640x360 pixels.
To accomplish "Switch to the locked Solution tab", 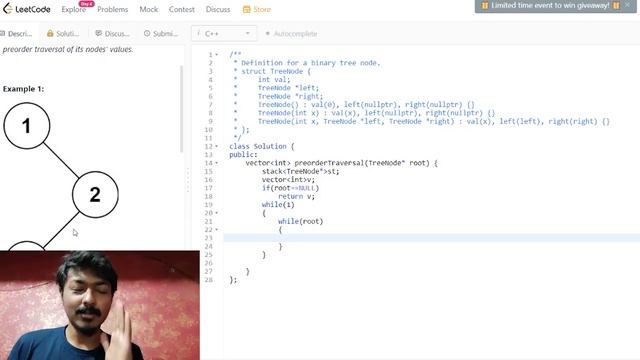I will [x=63, y=34].
